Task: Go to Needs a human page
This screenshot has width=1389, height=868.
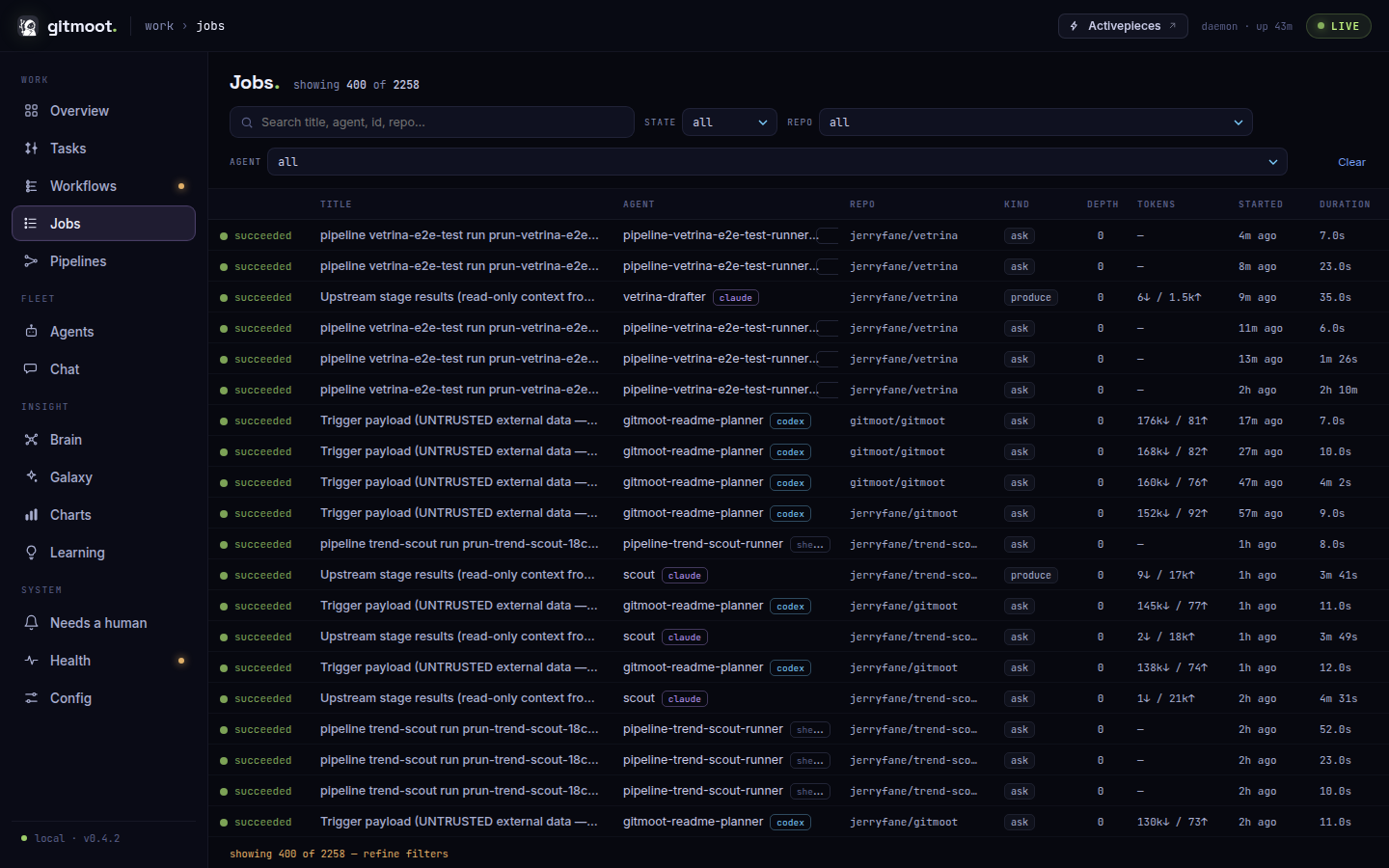Action: (x=103, y=623)
